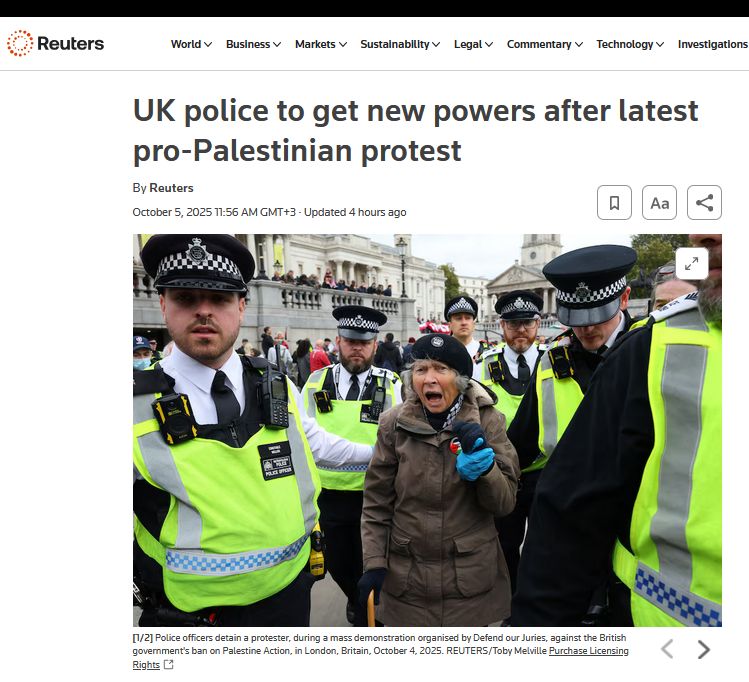Viewport: 749px width, 682px height.
Task: Open the Commentary navigation menu
Action: point(545,44)
